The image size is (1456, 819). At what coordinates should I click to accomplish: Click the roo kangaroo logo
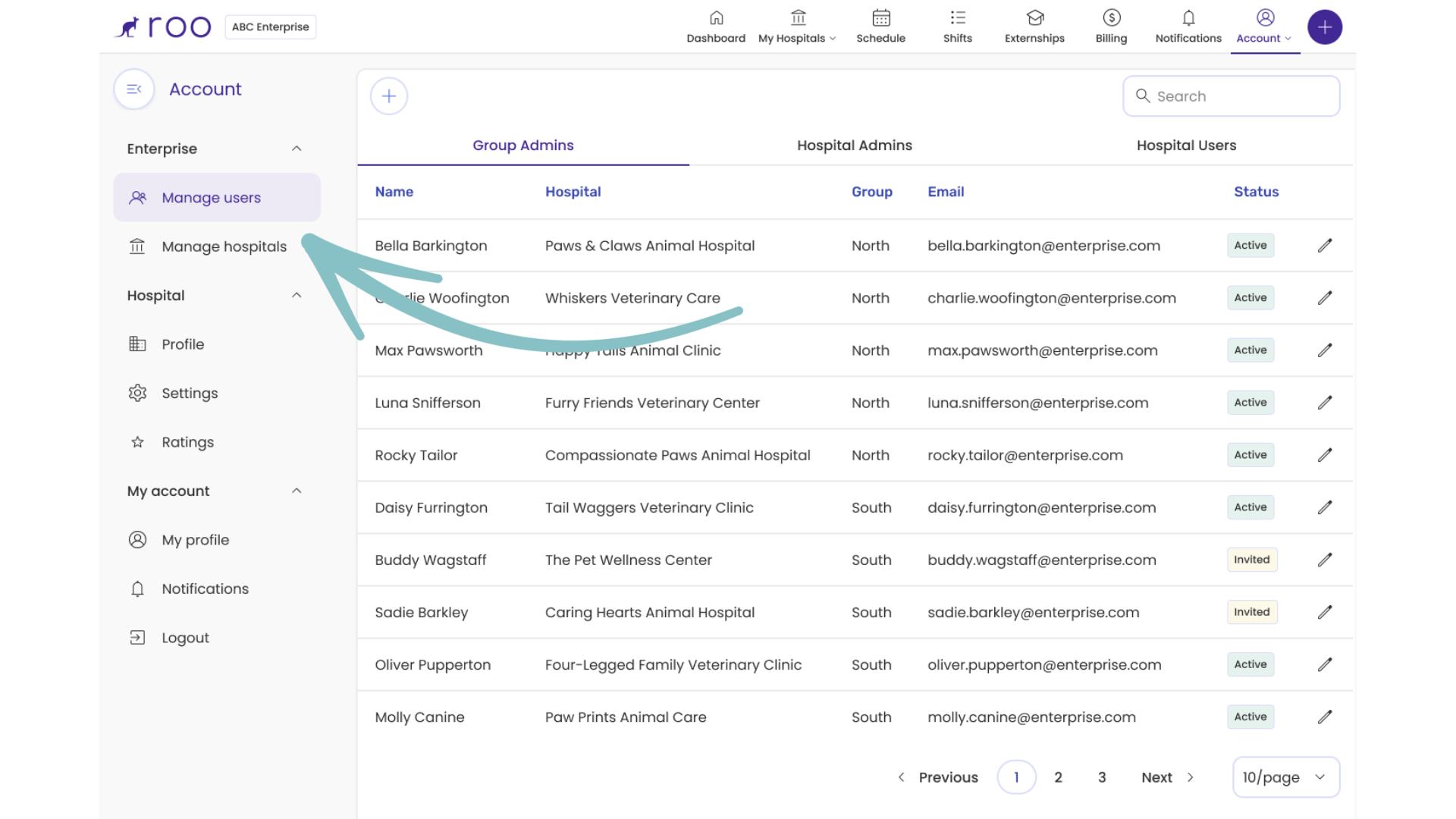tap(162, 27)
